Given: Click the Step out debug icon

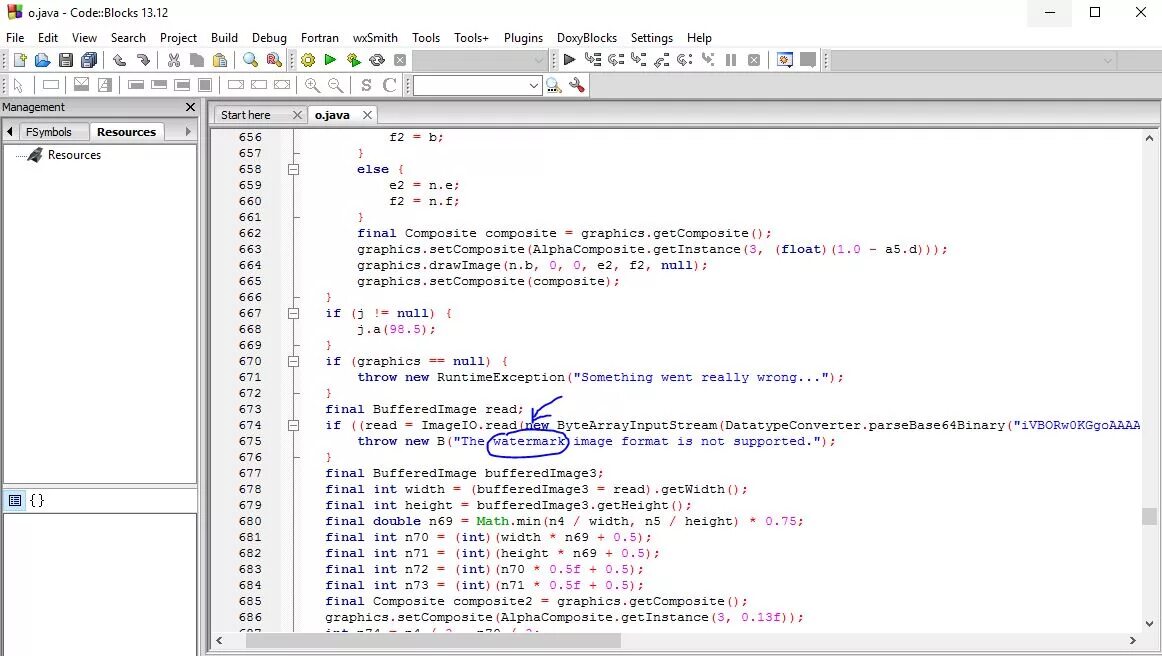Looking at the screenshot, I should pyautogui.click(x=661, y=60).
